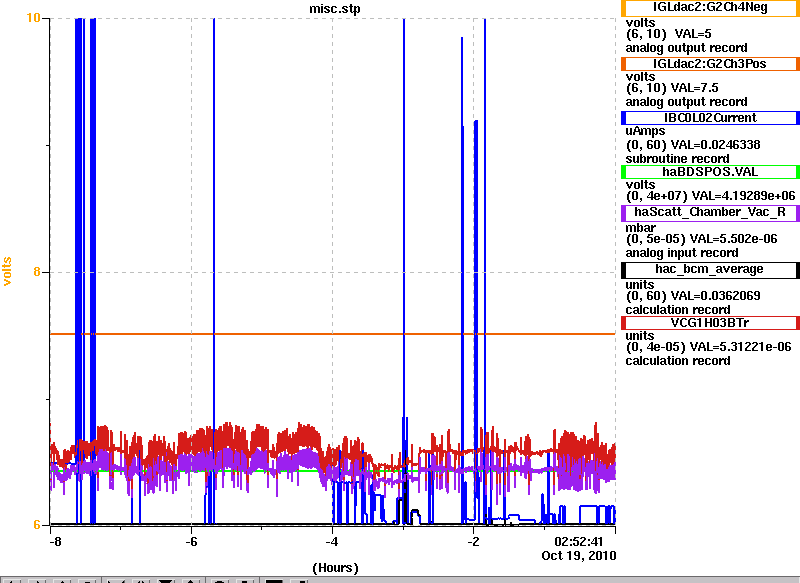Click the x-axis tick label -2

coord(473,542)
